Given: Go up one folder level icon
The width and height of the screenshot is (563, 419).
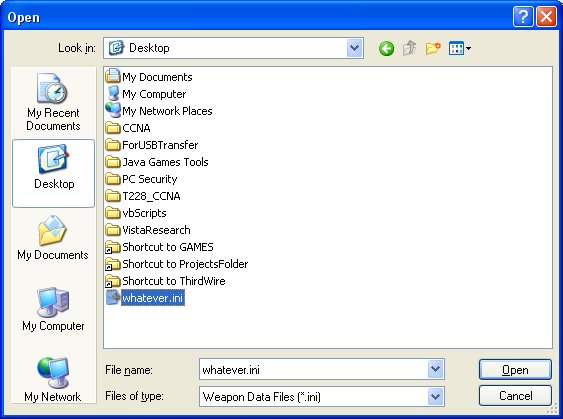Looking at the screenshot, I should click(409, 48).
